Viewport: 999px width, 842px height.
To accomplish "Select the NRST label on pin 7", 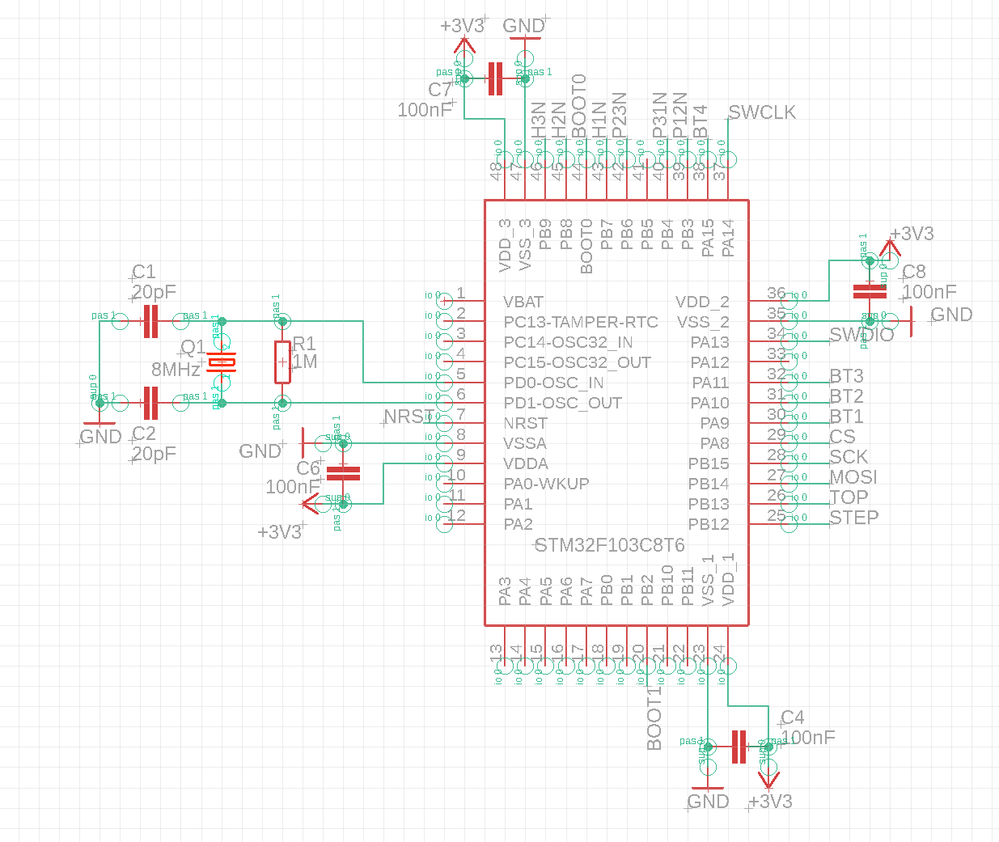I will point(407,417).
